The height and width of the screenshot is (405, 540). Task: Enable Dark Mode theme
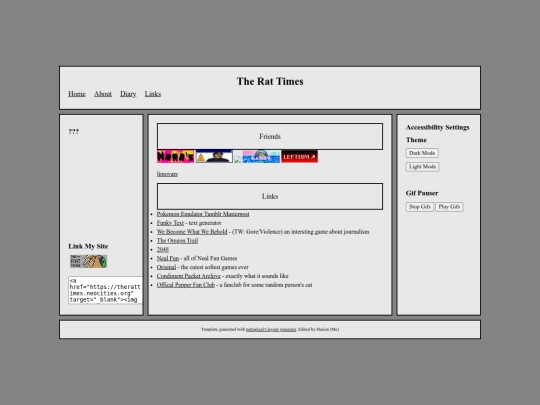point(422,153)
